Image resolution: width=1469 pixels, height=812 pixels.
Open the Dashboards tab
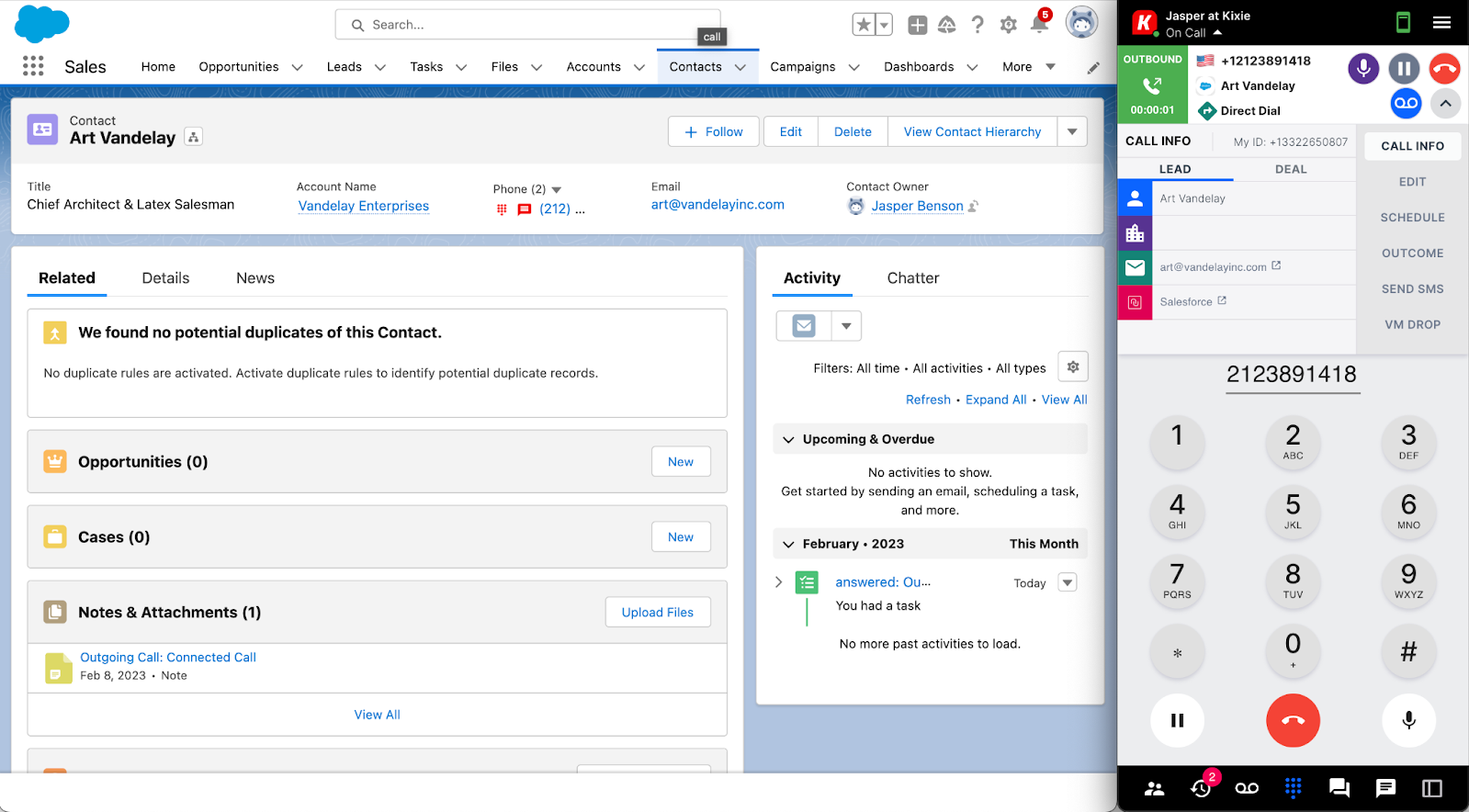pos(919,67)
